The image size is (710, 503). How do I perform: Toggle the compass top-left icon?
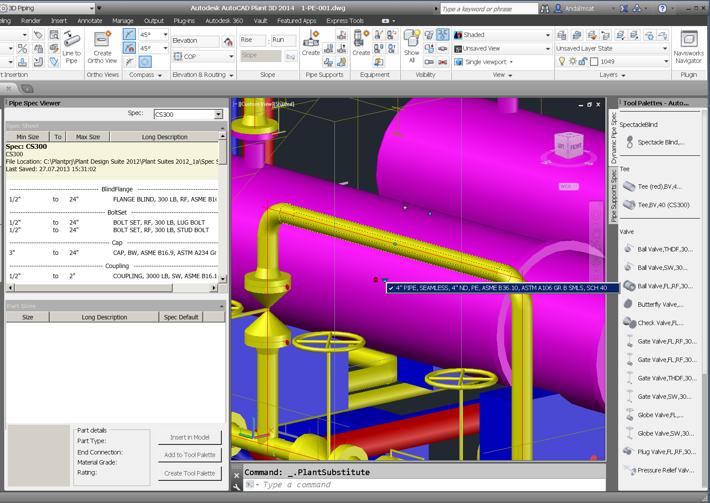click(130, 34)
